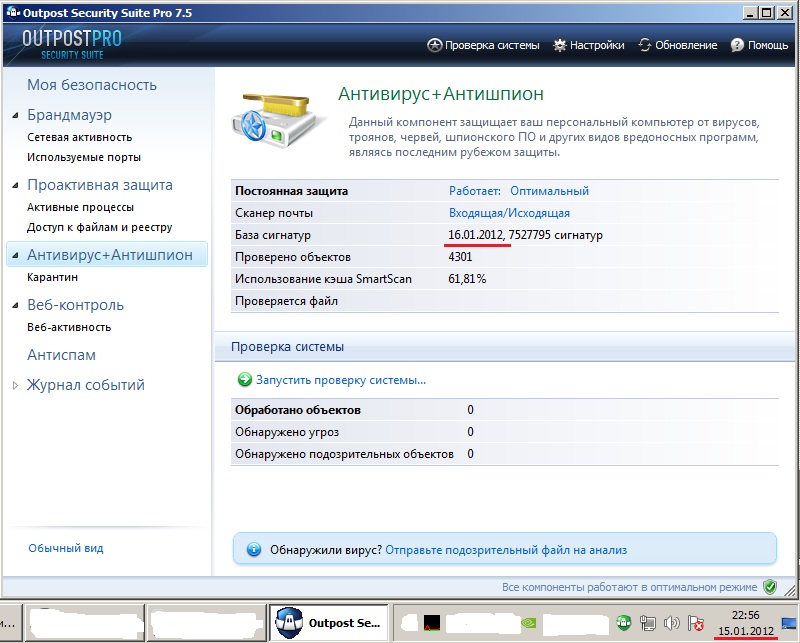Screen dimensions: 800x643
Task: Open Карантин in sidebar
Action: tap(53, 277)
